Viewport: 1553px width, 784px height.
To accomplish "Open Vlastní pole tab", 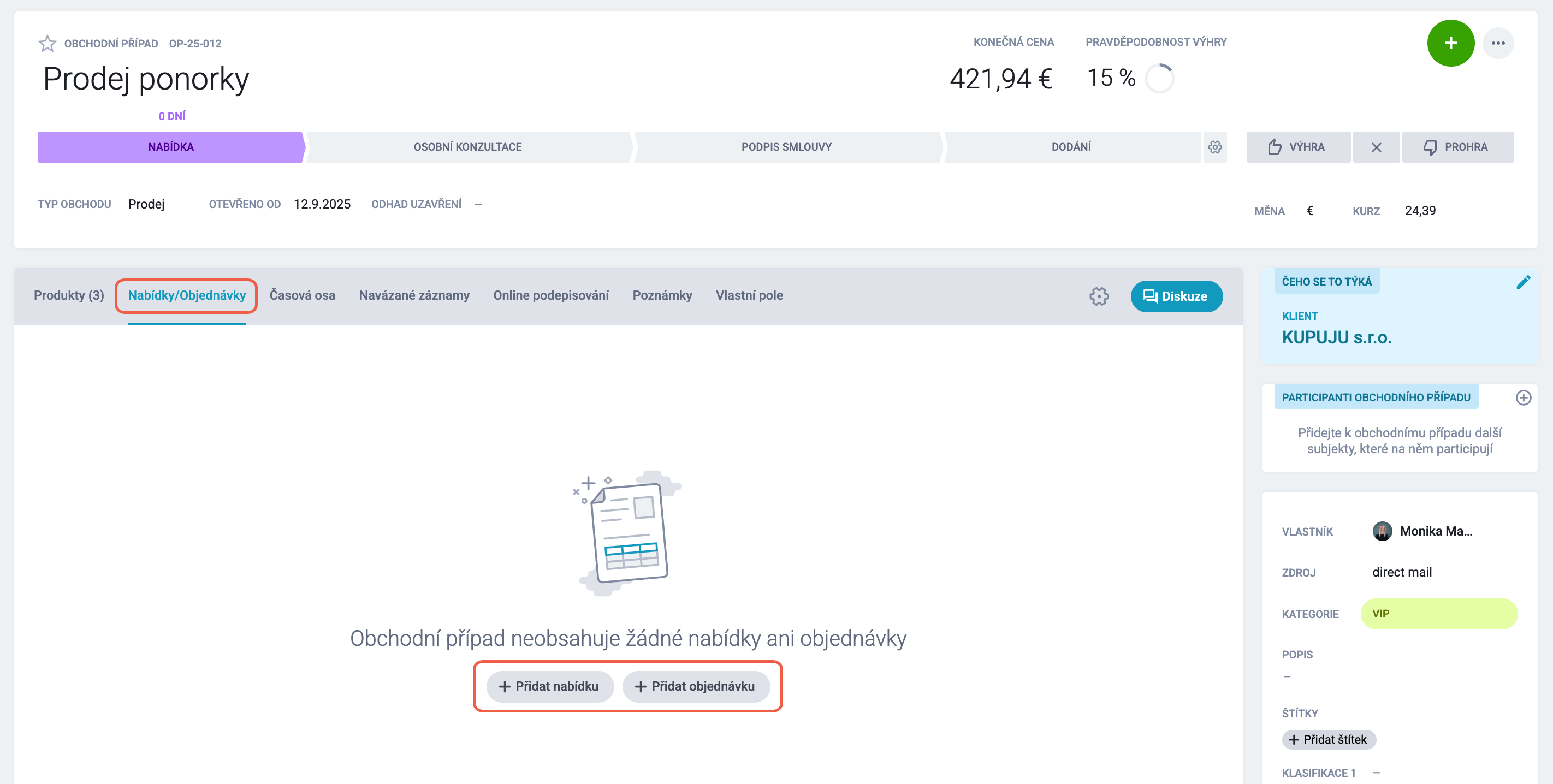I will tap(749, 295).
